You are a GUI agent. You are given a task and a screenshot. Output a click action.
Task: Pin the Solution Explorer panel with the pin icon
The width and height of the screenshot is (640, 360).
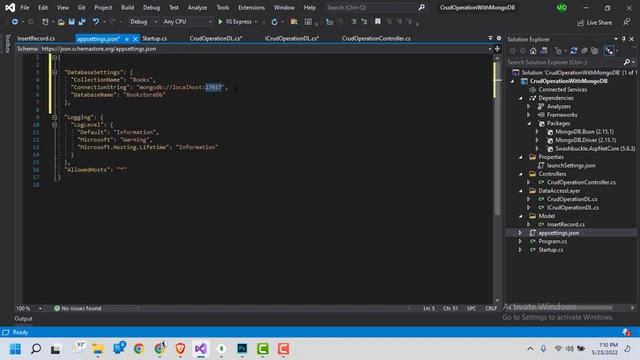[x=624, y=39]
